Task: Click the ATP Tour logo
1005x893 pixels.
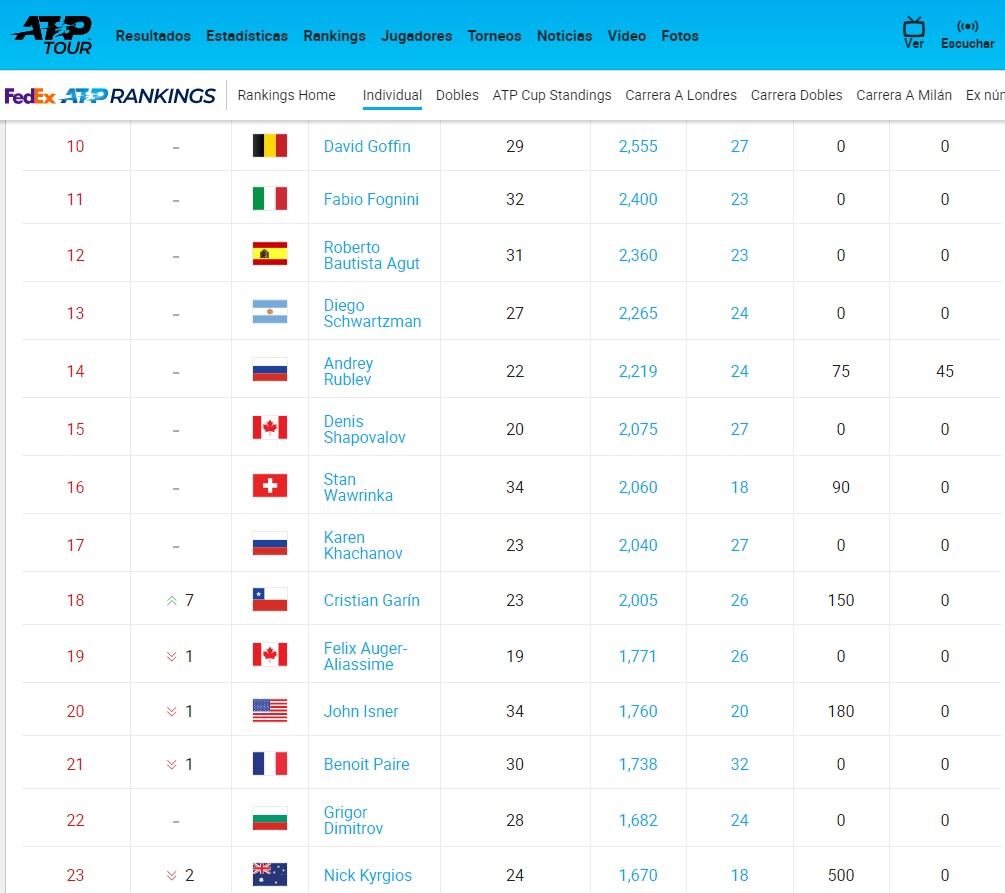Action: point(53,35)
